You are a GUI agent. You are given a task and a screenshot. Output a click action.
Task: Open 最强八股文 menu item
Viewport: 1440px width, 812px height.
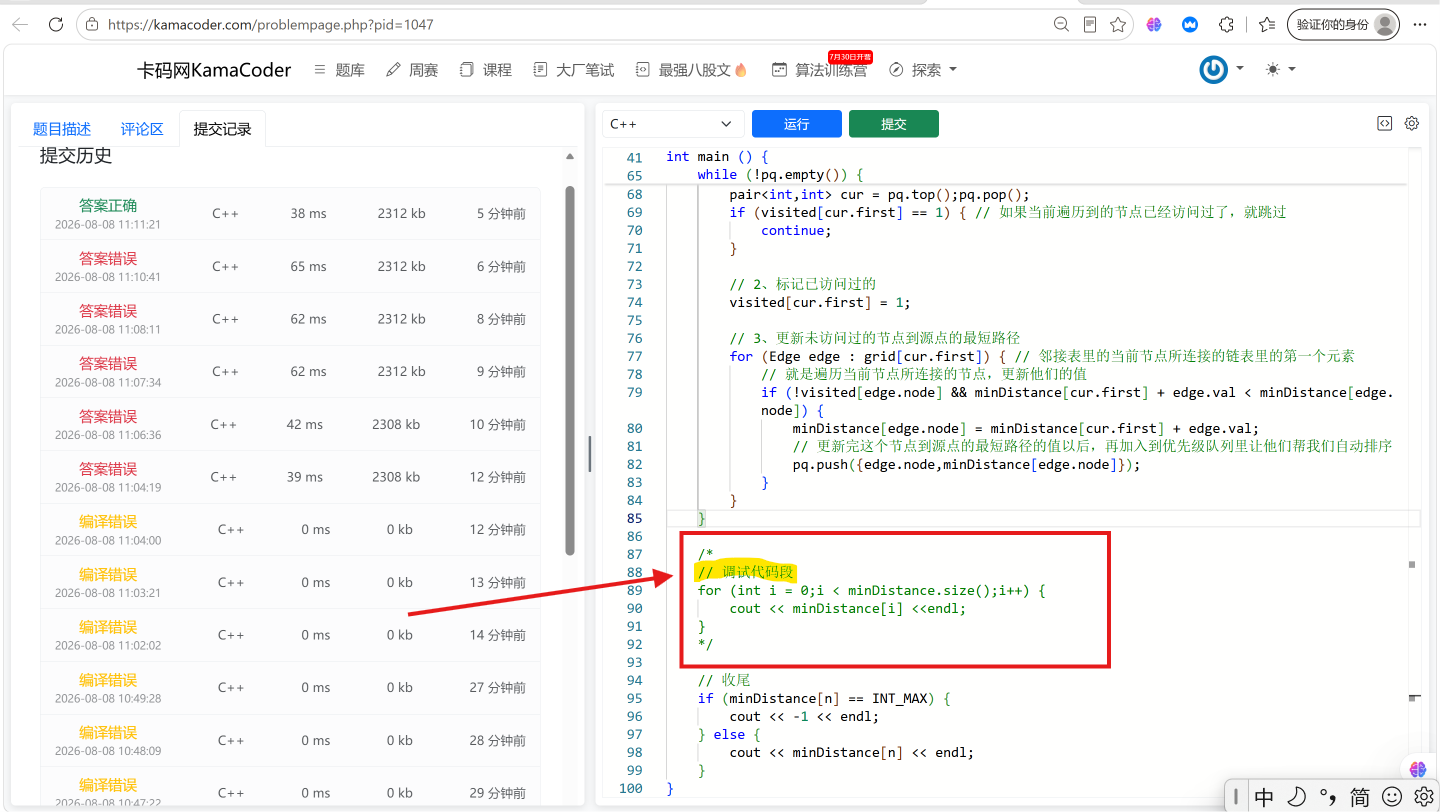(692, 70)
